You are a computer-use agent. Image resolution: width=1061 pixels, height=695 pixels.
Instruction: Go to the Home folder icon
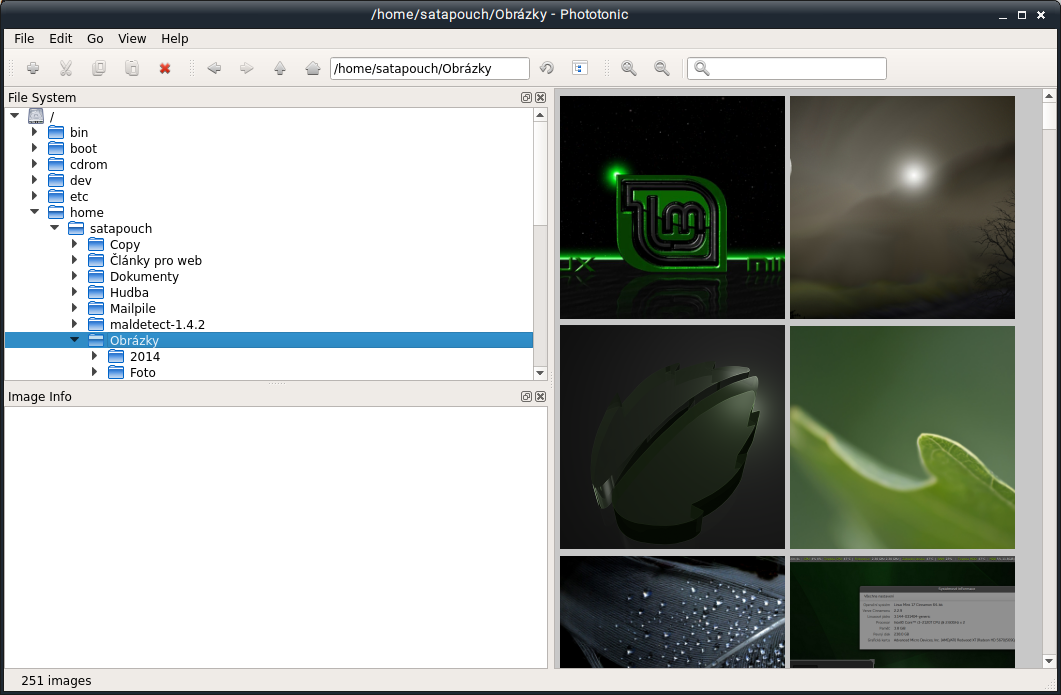click(x=313, y=68)
